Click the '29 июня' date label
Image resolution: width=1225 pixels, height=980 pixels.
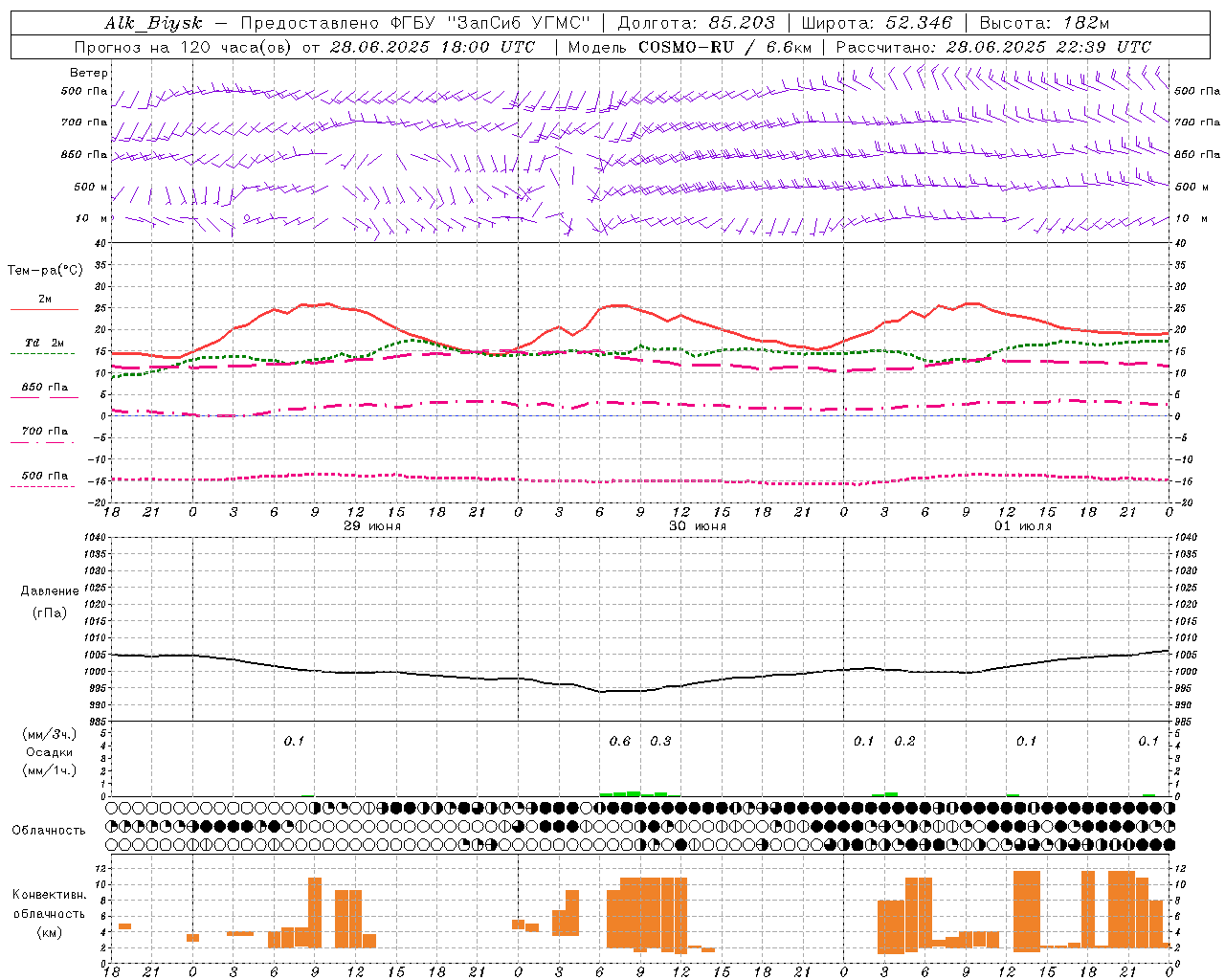(x=372, y=526)
